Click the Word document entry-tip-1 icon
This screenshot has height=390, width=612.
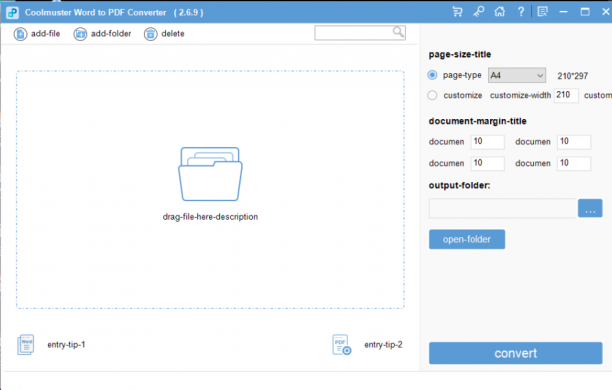(26, 345)
